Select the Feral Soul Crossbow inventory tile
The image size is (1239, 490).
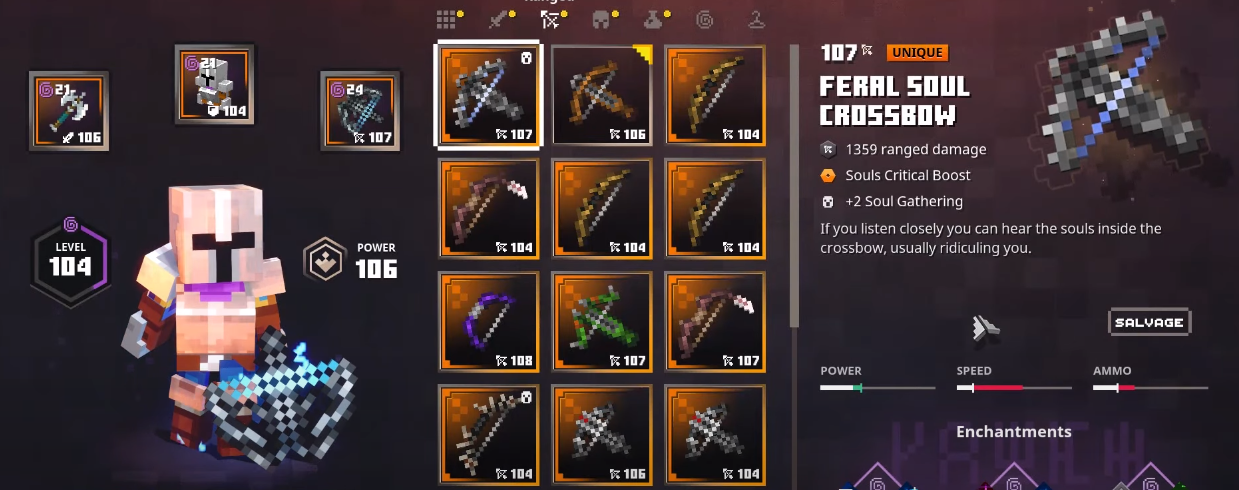pyautogui.click(x=488, y=95)
